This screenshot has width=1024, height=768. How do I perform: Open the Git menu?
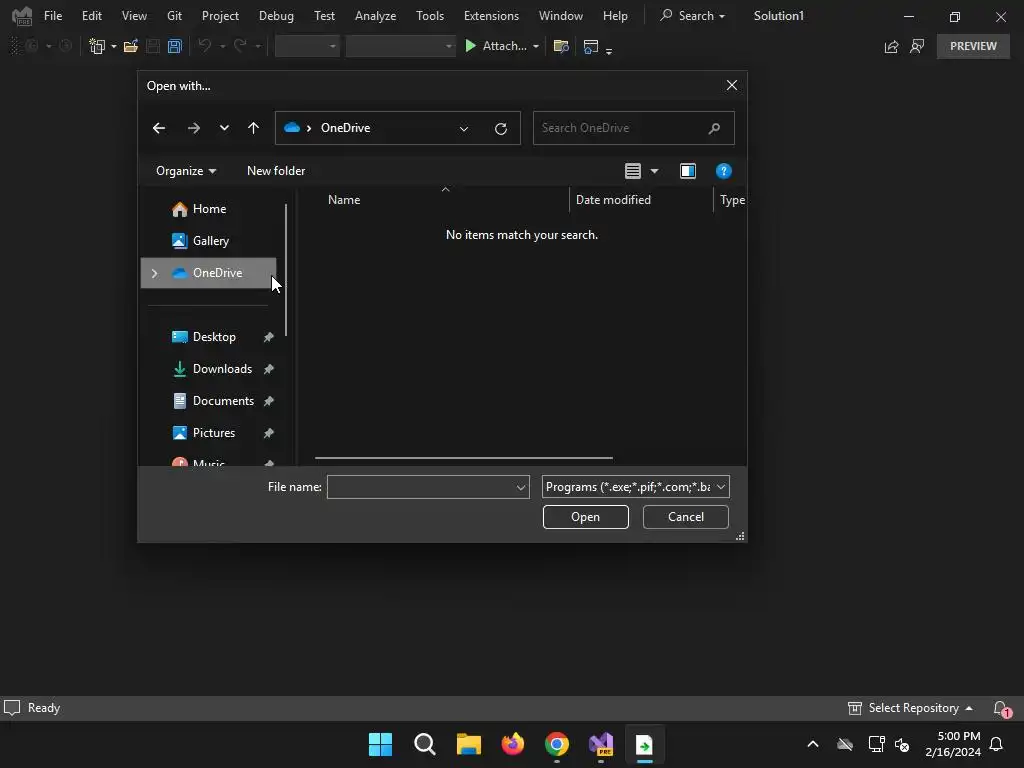174,16
